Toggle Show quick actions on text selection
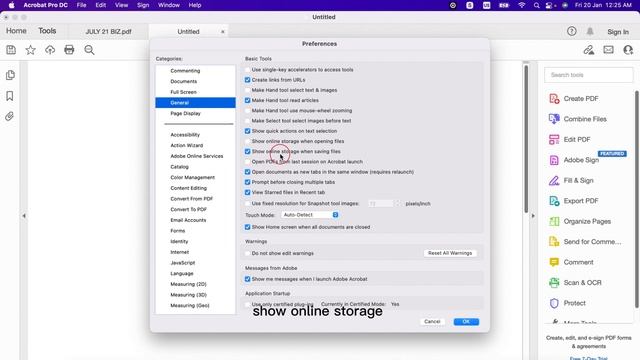 click(247, 131)
